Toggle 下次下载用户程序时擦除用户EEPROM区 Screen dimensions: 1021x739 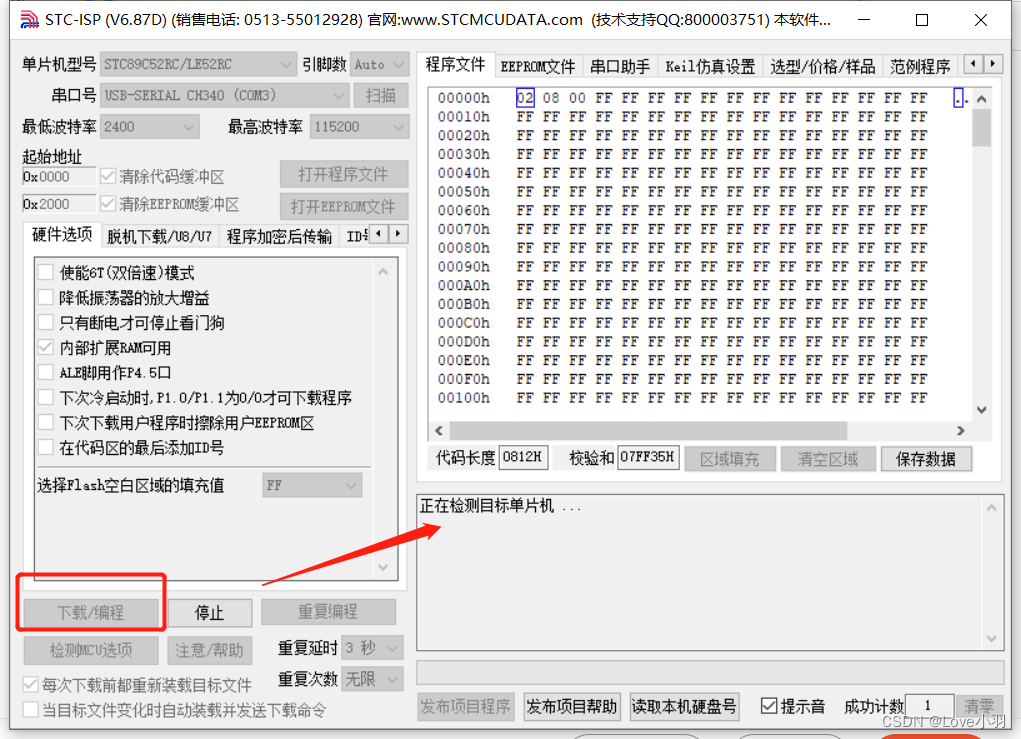coord(46,423)
